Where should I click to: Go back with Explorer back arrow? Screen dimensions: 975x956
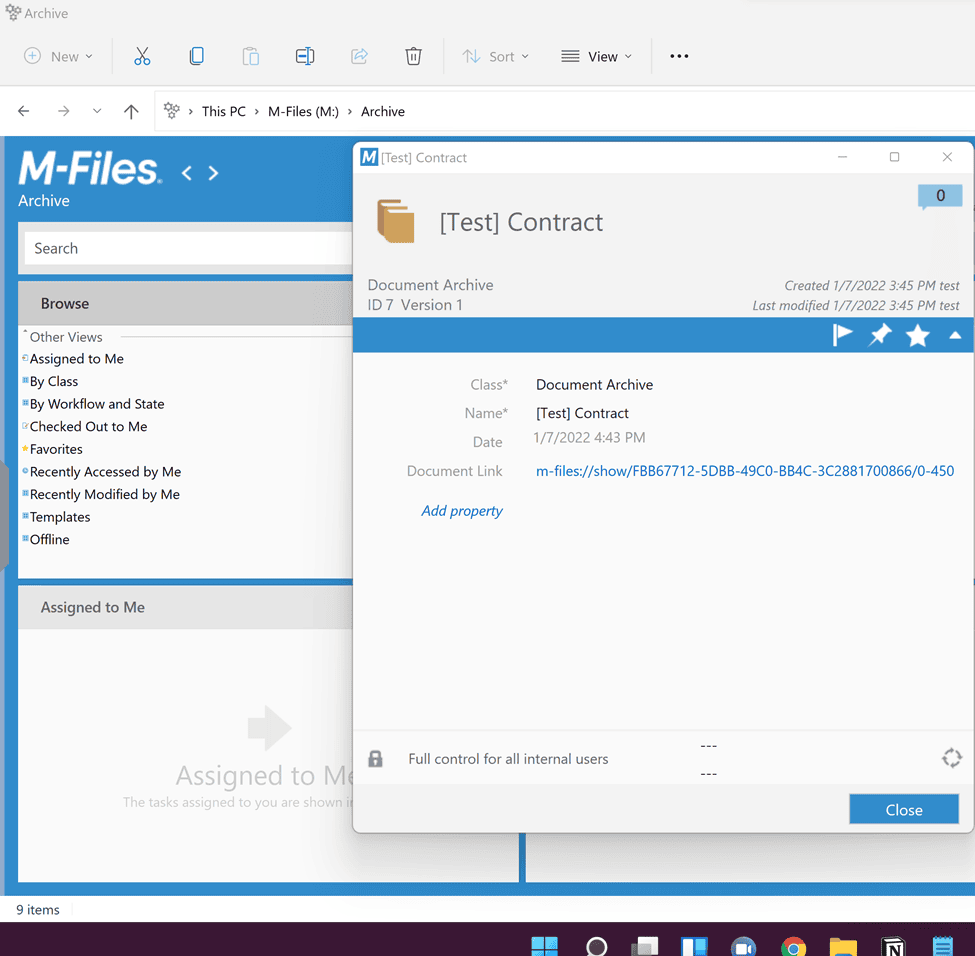tap(24, 111)
